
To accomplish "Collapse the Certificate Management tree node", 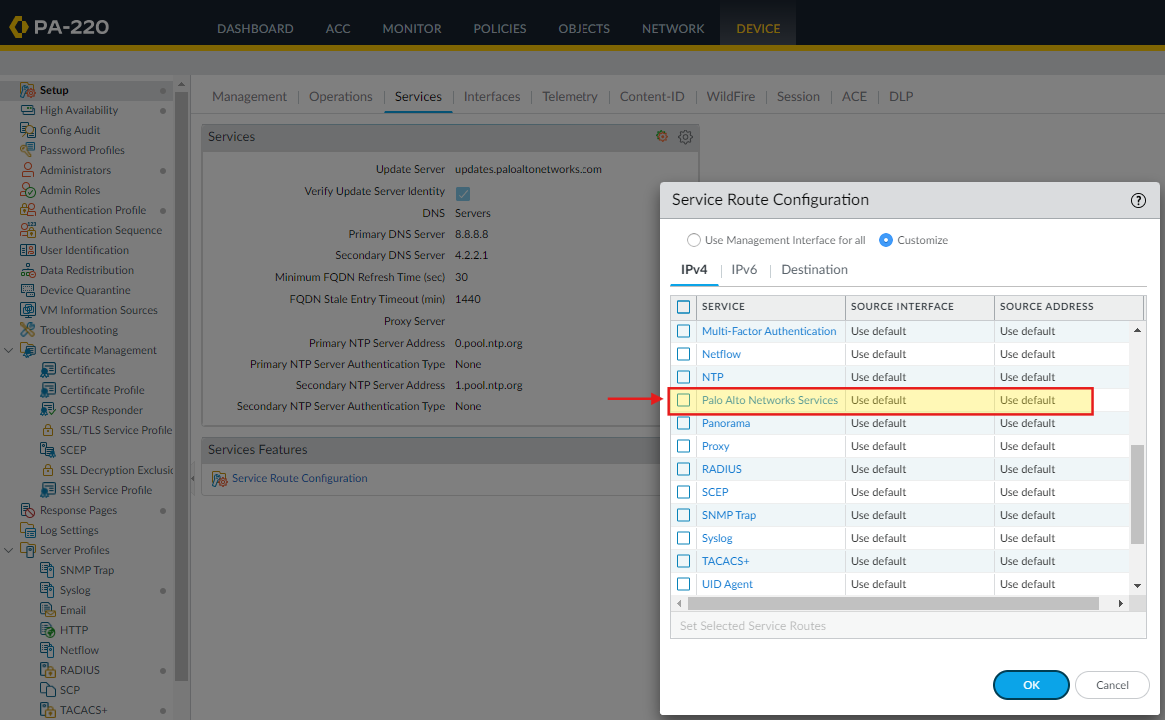I will (9, 349).
